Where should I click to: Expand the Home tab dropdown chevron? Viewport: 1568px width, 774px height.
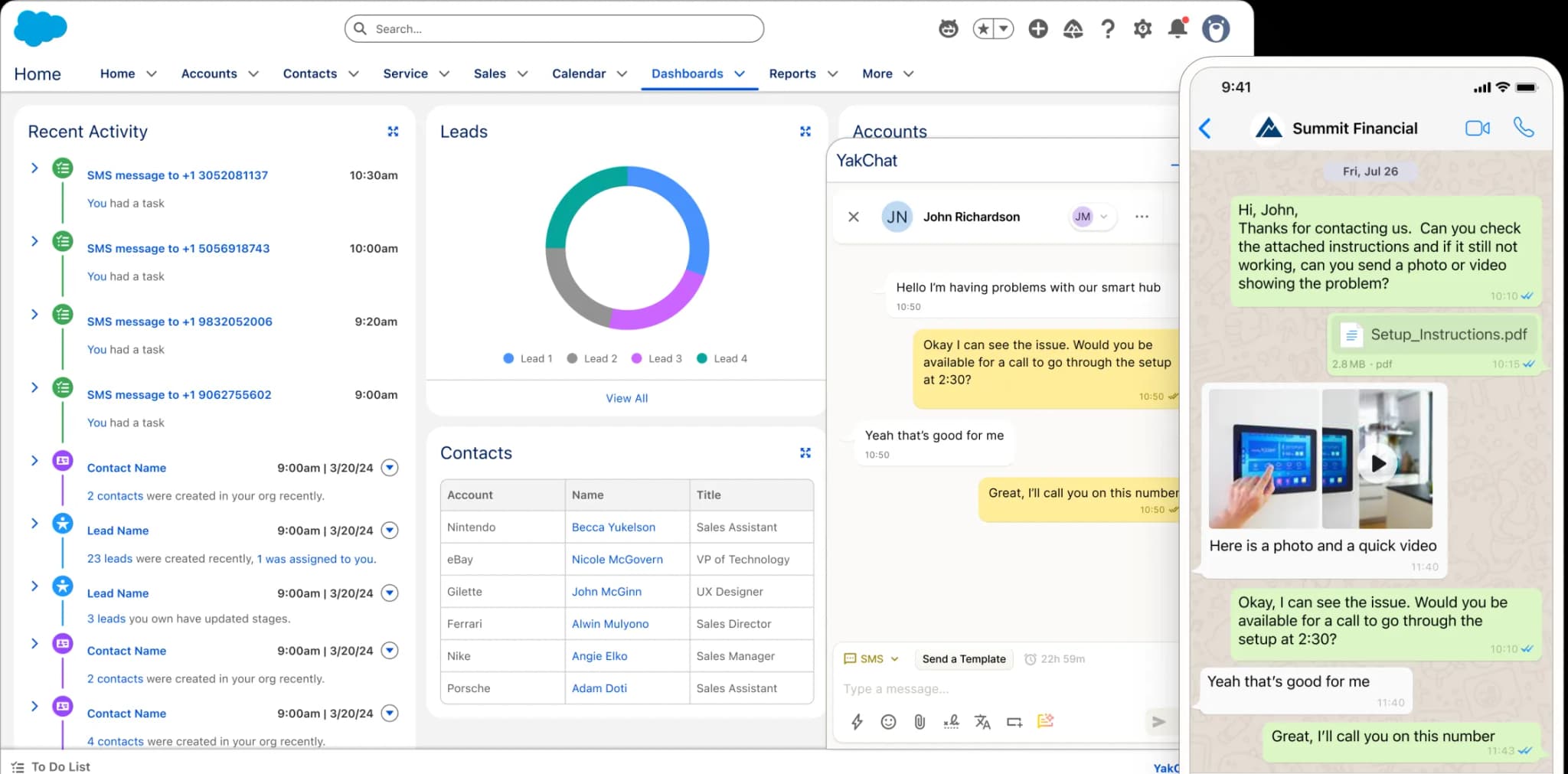tap(152, 74)
